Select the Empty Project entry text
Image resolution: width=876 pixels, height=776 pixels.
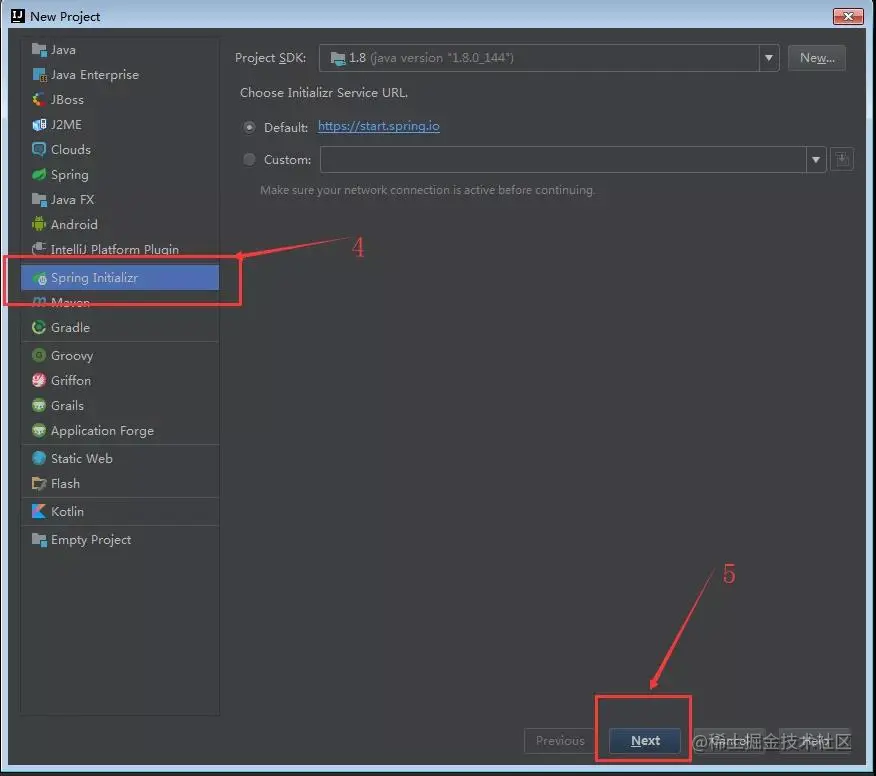91,540
